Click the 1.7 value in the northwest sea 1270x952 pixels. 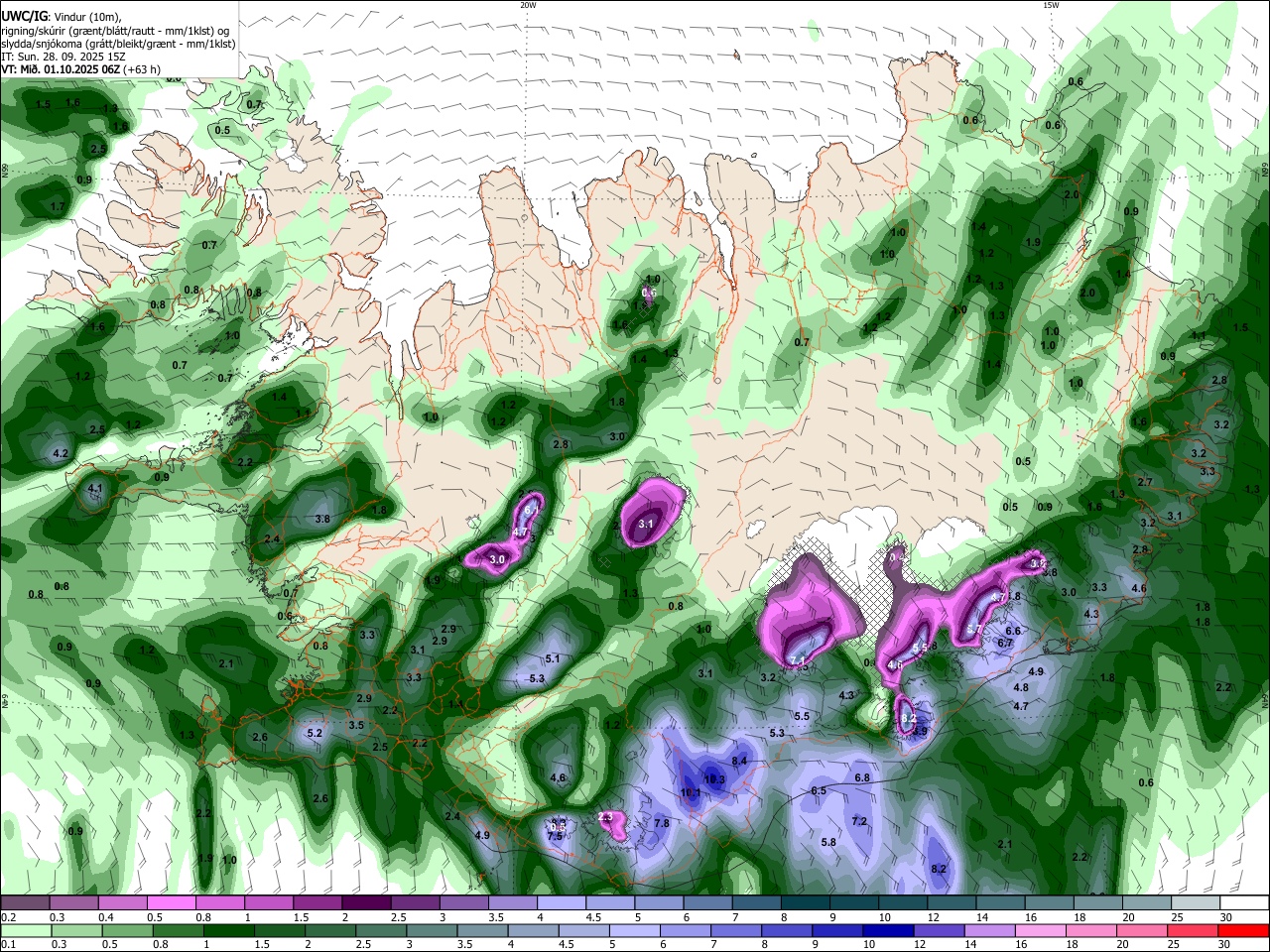(x=57, y=206)
